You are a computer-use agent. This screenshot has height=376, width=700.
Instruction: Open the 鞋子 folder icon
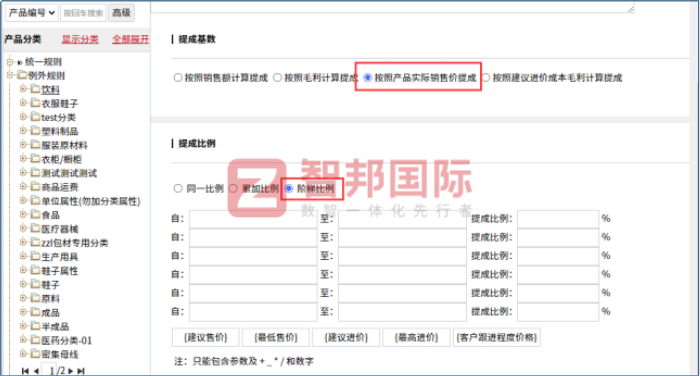pos(35,284)
